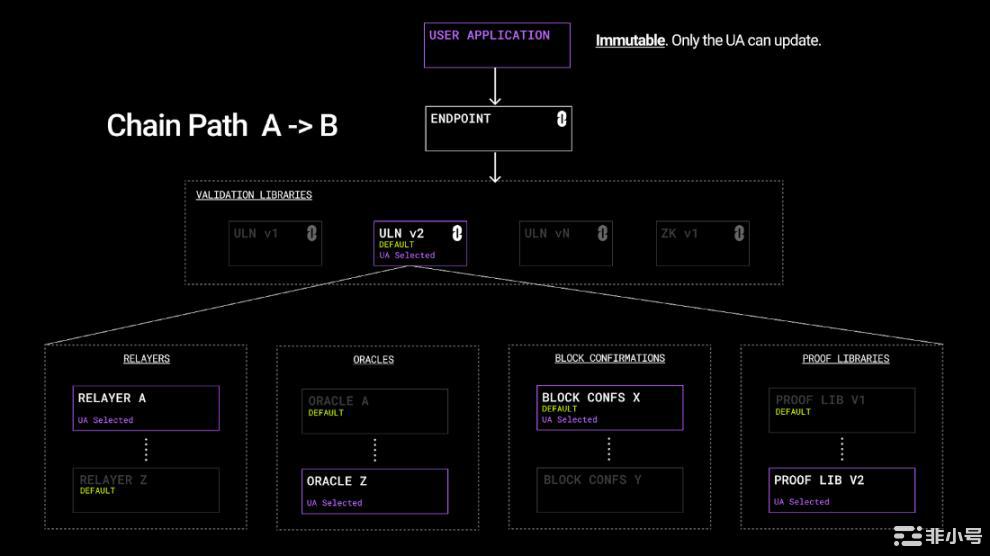Click the lock icon on ZK v1
This screenshot has width=990, height=556.
pos(739,233)
